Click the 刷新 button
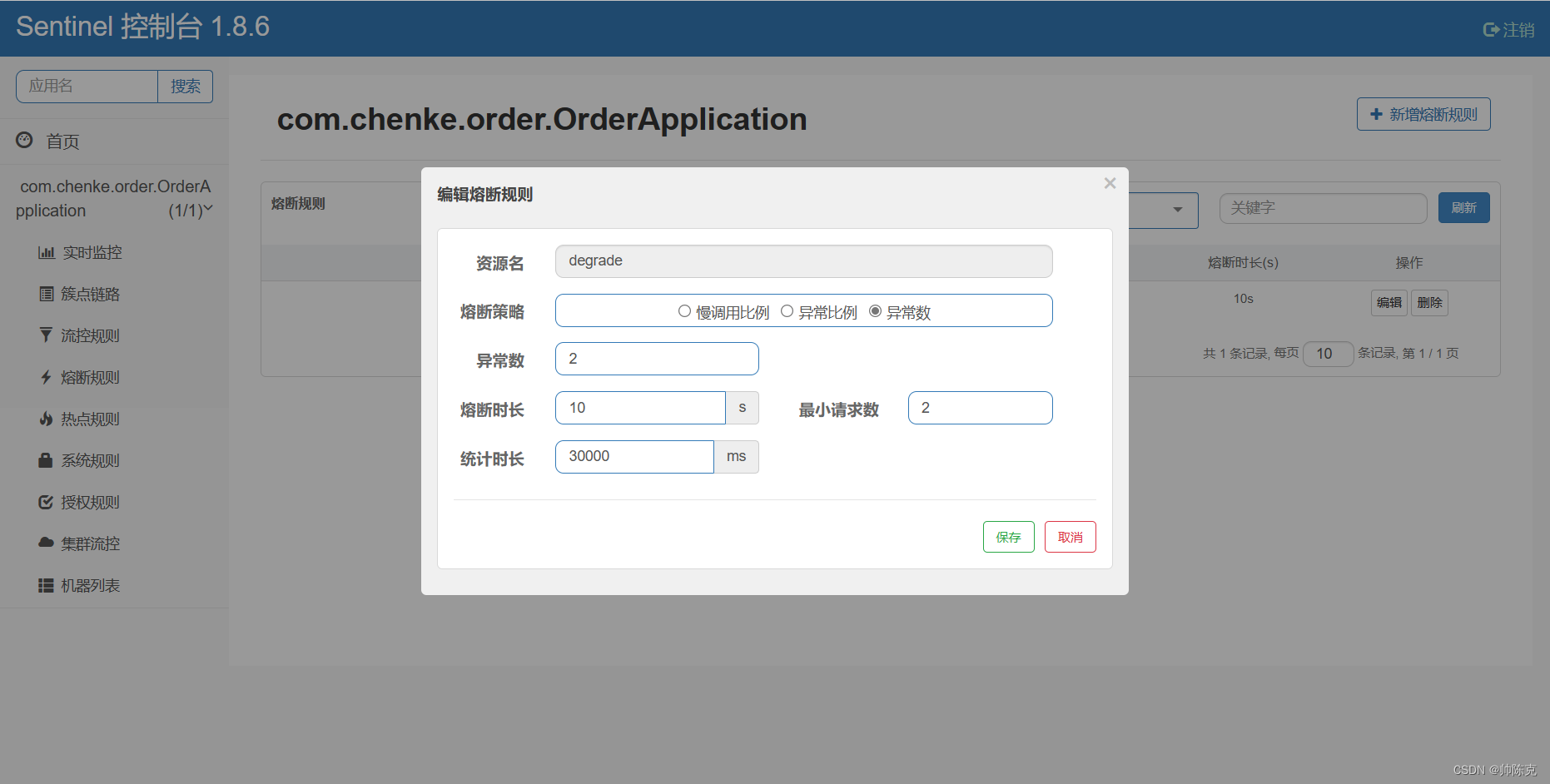The height and width of the screenshot is (784, 1550). 1464,208
